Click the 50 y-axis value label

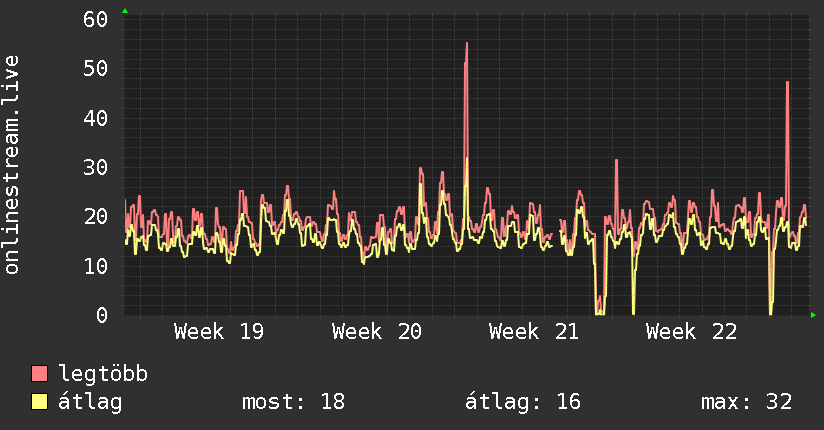(x=95, y=69)
